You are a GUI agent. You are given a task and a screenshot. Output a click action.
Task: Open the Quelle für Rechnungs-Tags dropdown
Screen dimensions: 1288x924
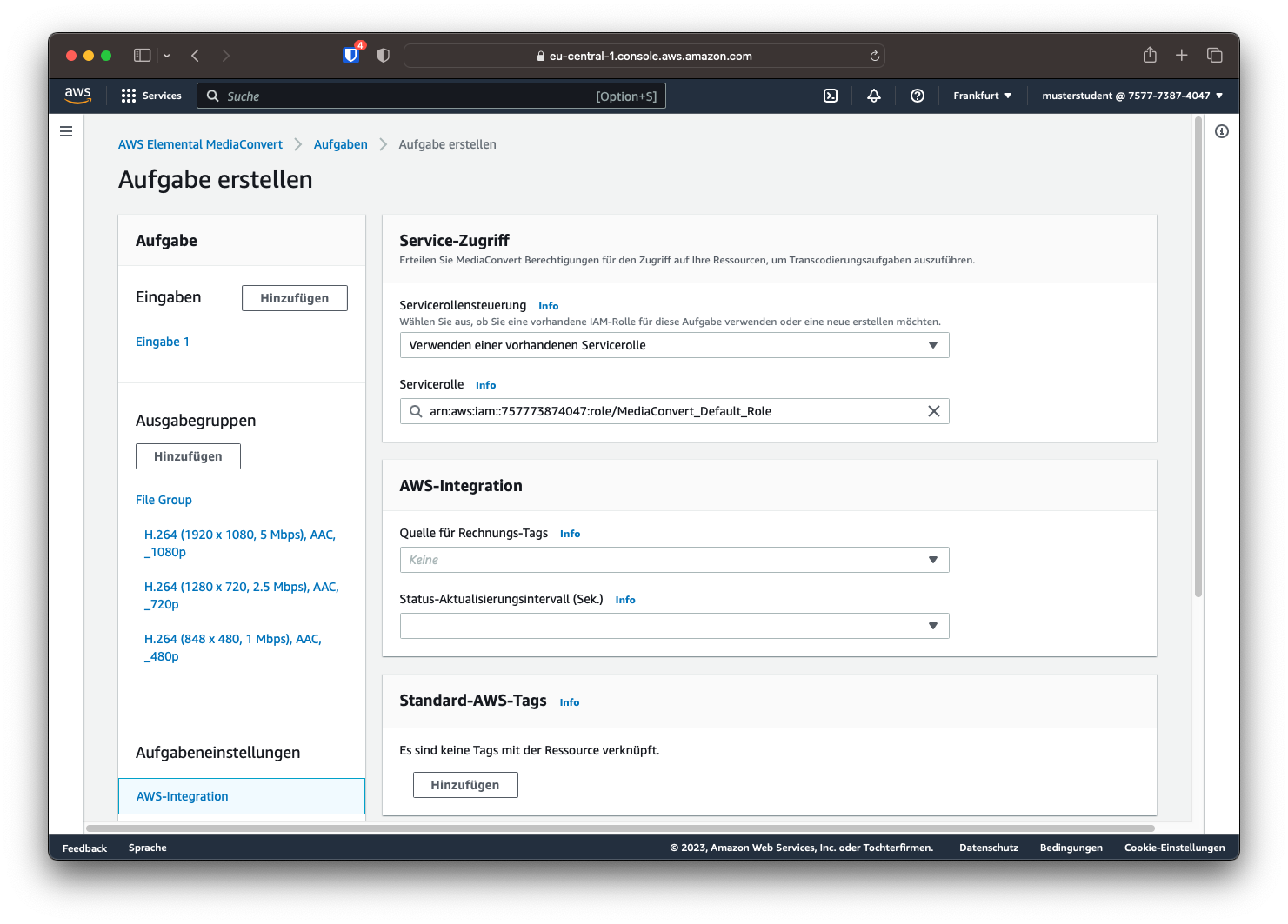[674, 560]
